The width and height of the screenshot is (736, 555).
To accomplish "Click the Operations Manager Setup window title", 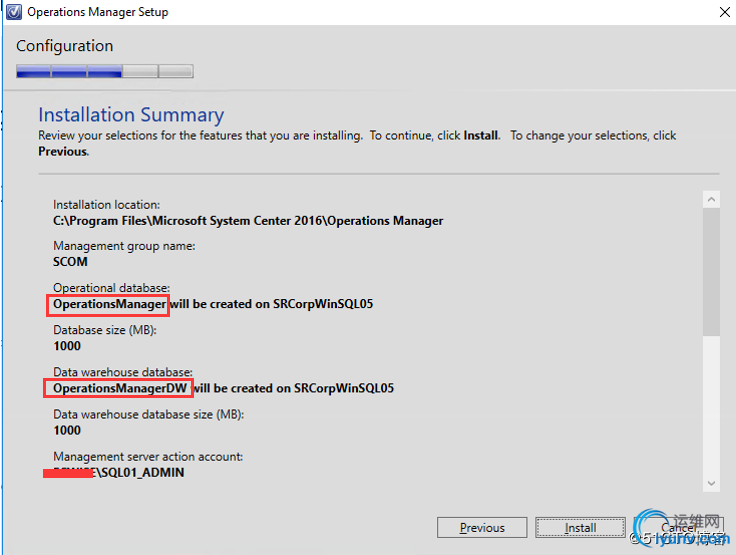I will pos(98,12).
